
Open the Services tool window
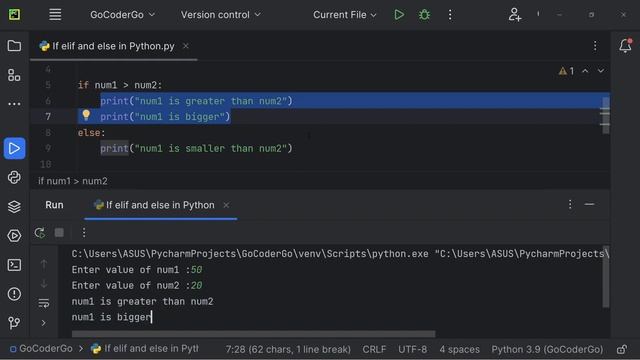point(14,236)
